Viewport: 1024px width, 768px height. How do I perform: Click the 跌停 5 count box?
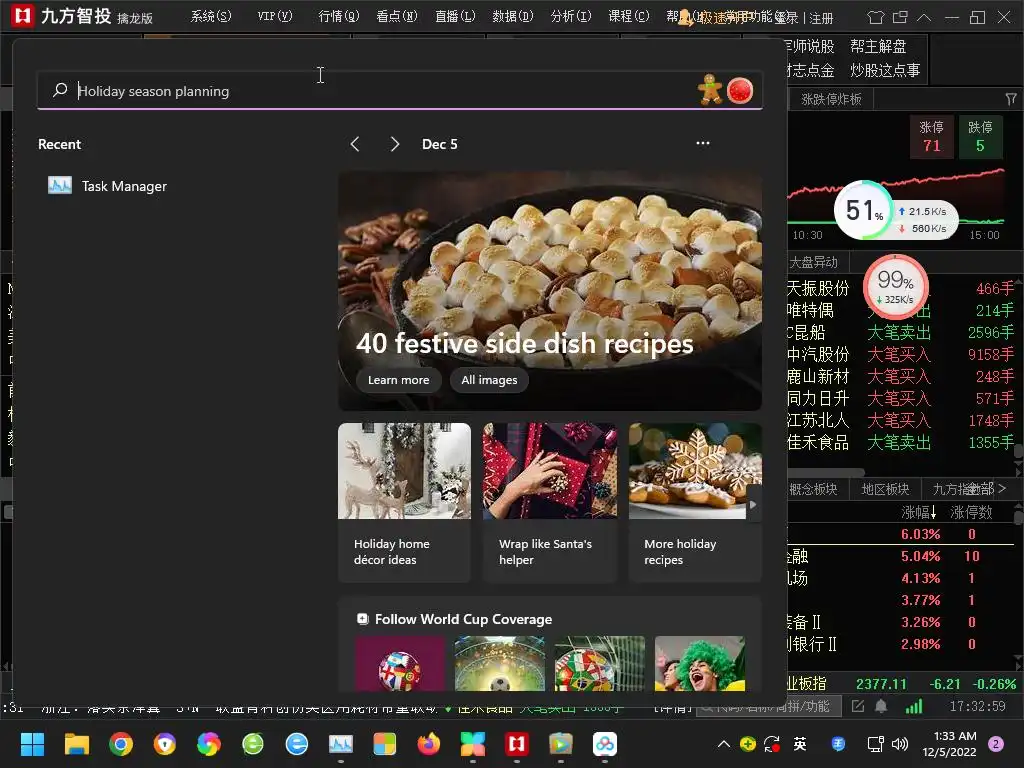980,137
